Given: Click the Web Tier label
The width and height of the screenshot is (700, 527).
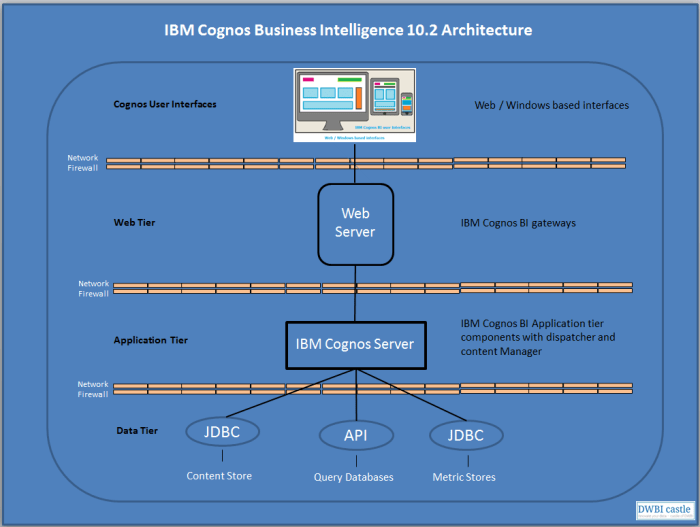Looking at the screenshot, I should pos(134,223).
